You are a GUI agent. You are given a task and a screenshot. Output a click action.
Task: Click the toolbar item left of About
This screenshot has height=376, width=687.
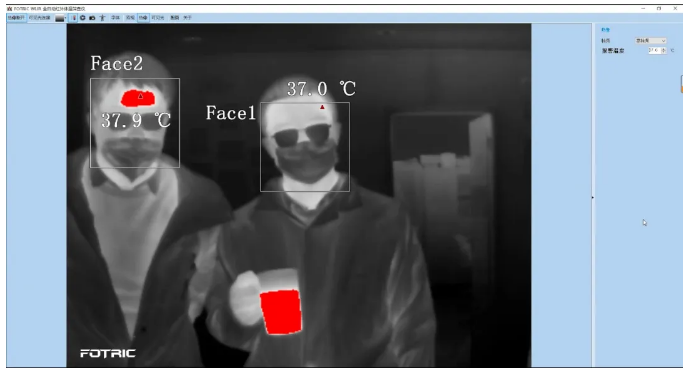tap(174, 18)
